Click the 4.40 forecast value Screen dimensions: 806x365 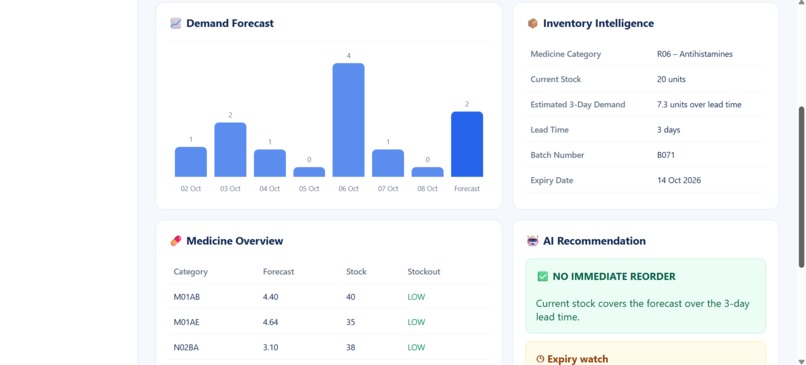coord(270,297)
